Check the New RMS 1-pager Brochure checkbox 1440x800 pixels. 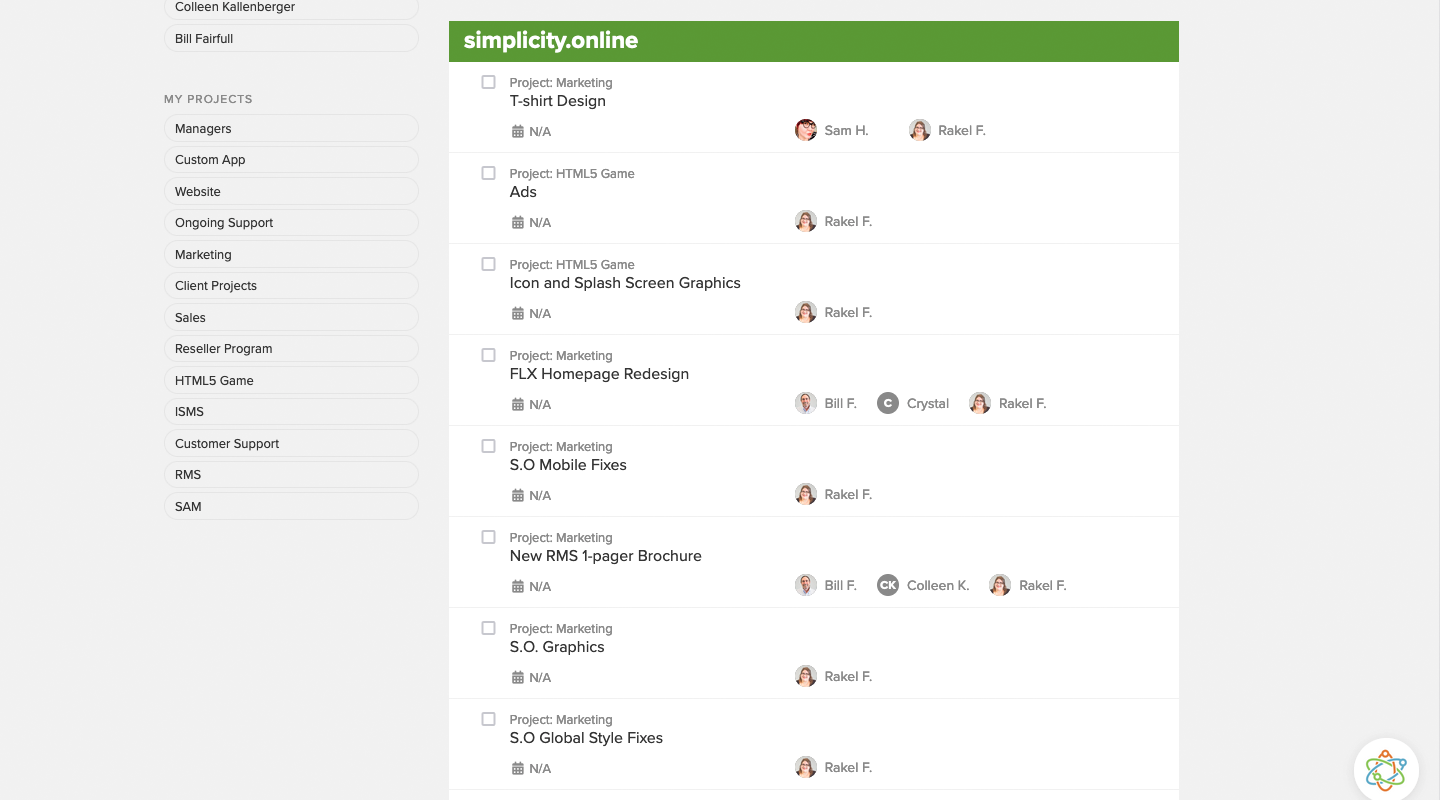(488, 537)
